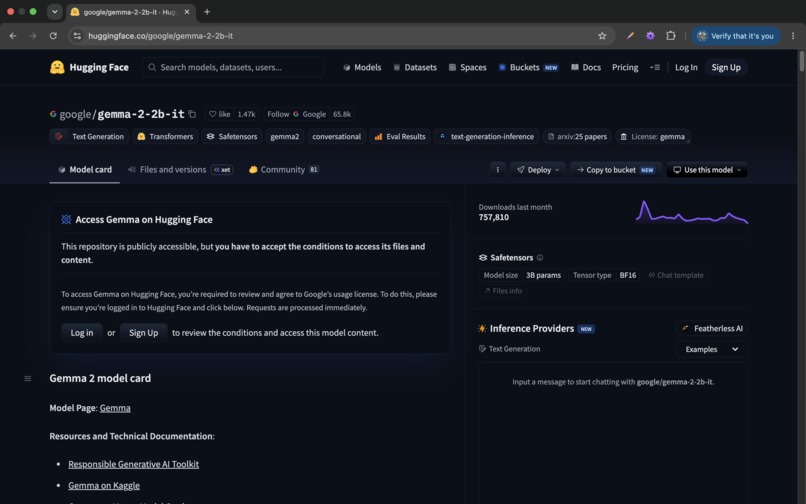Toggle the table of contents icon
The height and width of the screenshot is (504, 806).
[28, 379]
